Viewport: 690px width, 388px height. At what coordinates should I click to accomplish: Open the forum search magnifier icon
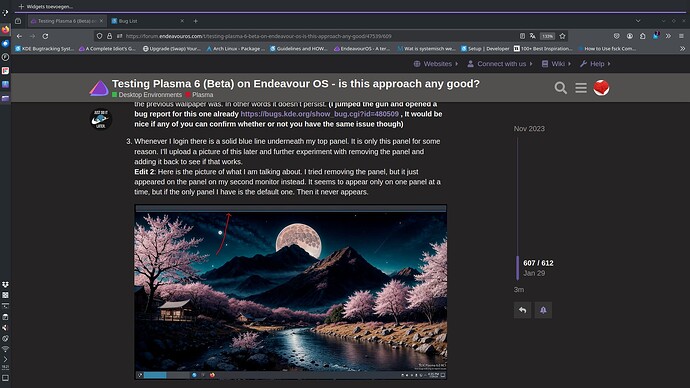coord(560,88)
